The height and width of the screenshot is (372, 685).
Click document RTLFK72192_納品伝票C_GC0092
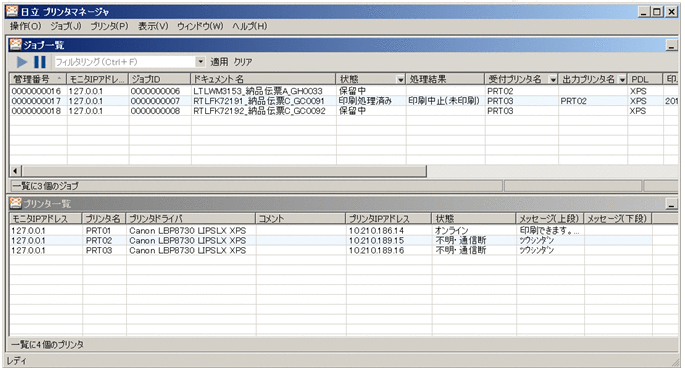point(259,111)
